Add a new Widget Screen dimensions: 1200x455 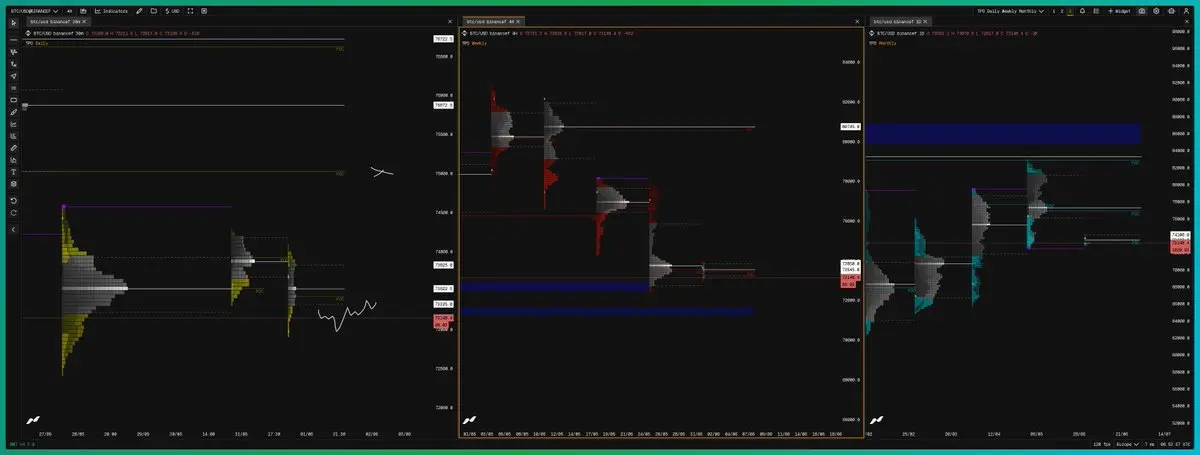pos(1119,11)
